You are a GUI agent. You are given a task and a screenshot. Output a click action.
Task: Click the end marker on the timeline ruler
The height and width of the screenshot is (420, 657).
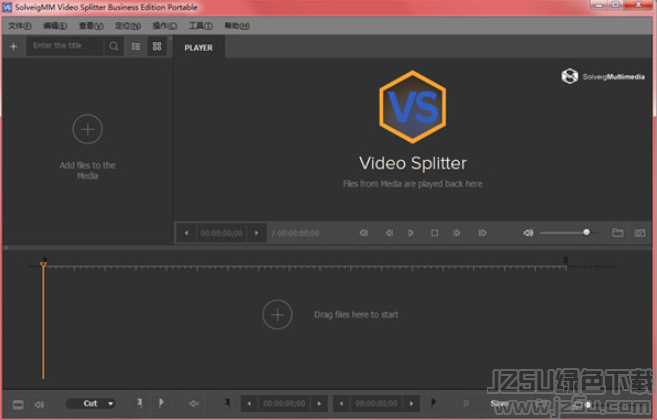click(565, 261)
